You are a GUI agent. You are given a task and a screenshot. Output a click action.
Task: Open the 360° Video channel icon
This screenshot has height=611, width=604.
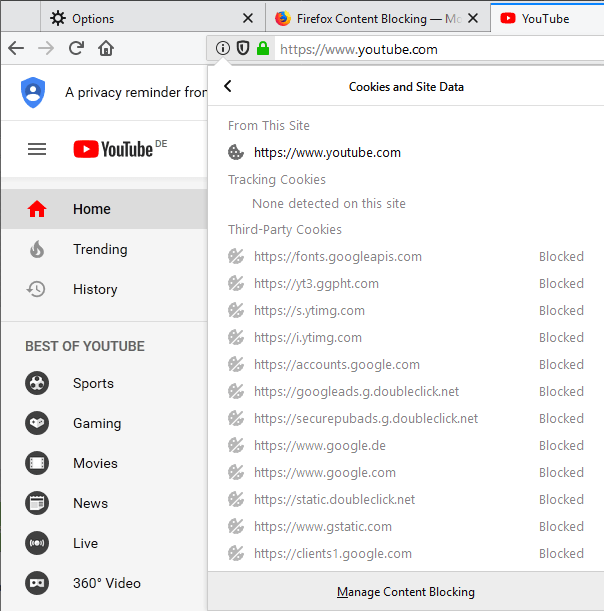(37, 583)
